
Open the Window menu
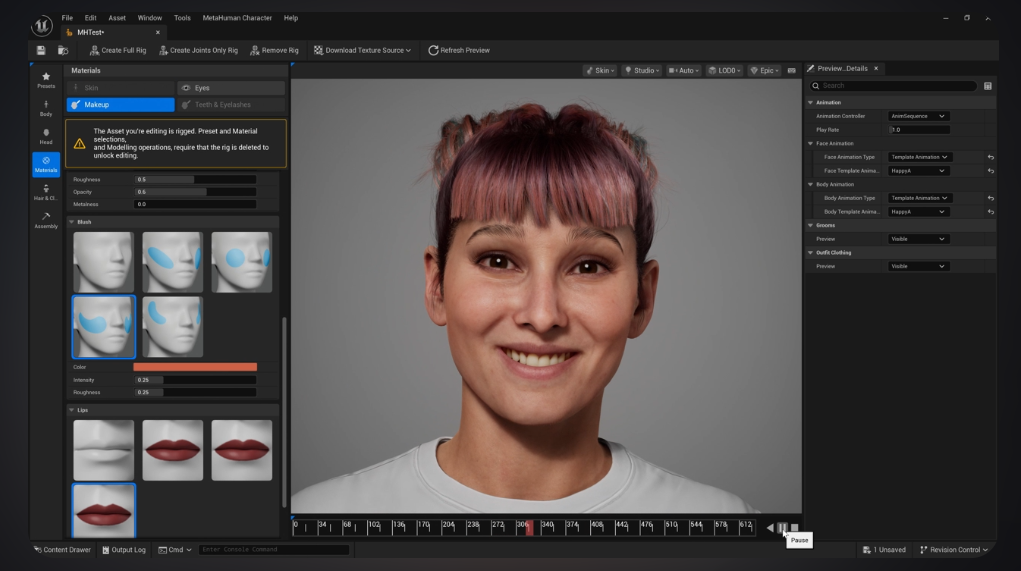click(x=150, y=18)
